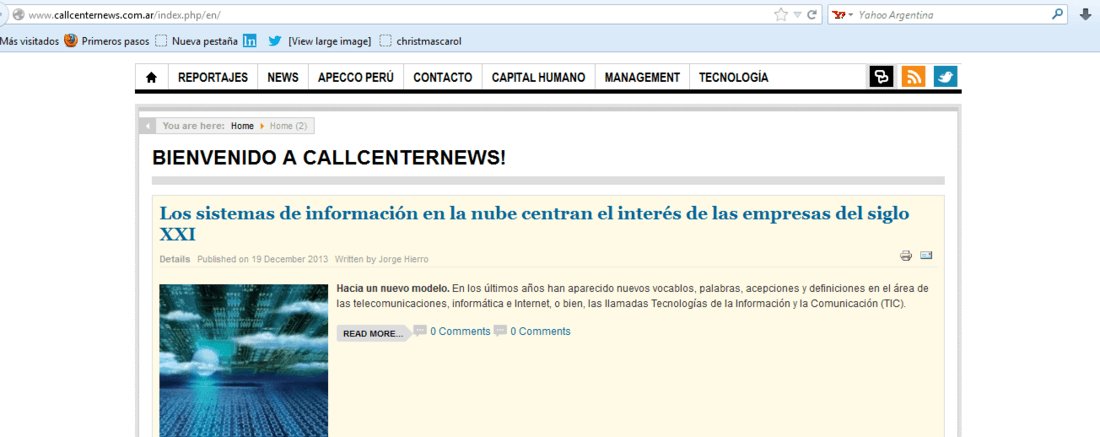Click the BIENVENIDO A CALLCENTERNEWS! heading
Viewport: 1100px width, 437px height.
(328, 159)
